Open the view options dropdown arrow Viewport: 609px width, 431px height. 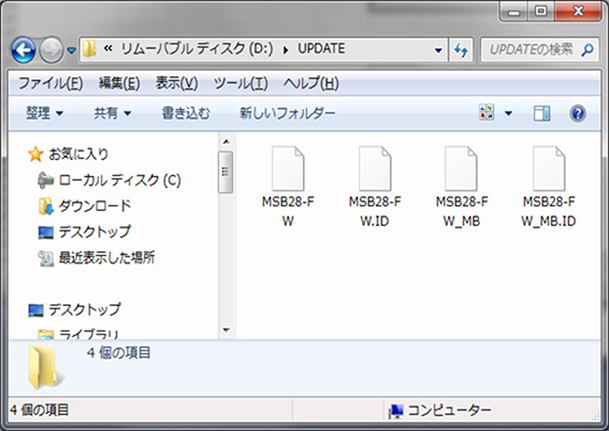[x=508, y=113]
